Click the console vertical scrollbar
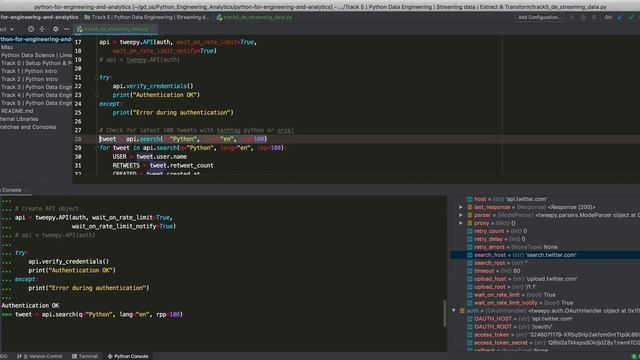The image size is (640, 360). click(x=444, y=313)
